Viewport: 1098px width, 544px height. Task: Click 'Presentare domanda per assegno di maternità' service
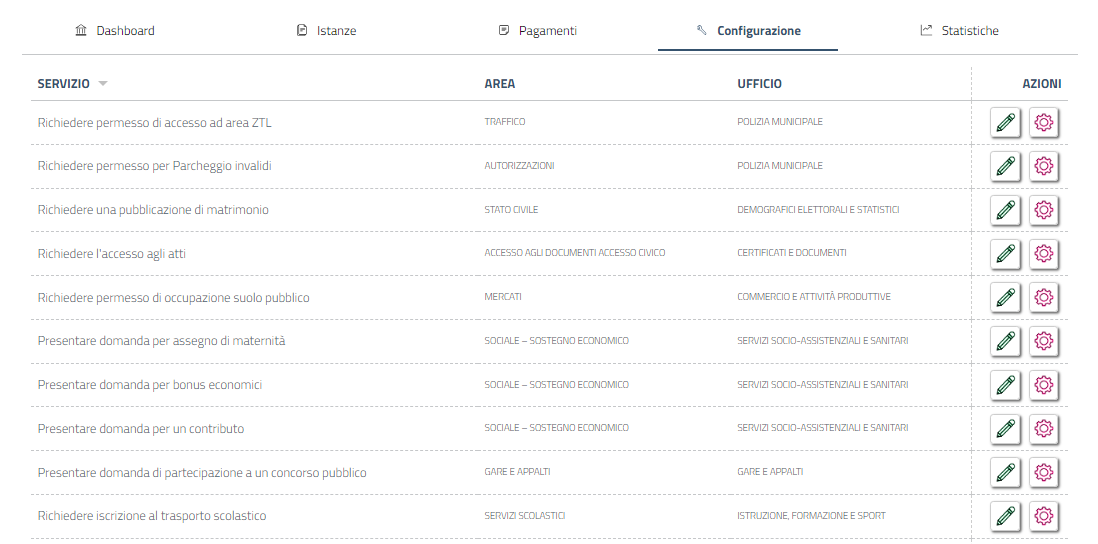pos(161,341)
